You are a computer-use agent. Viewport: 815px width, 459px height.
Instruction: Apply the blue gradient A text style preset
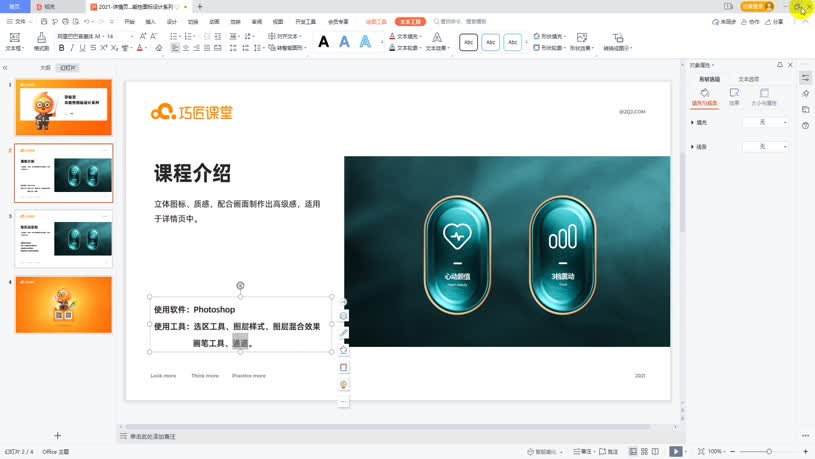point(344,42)
